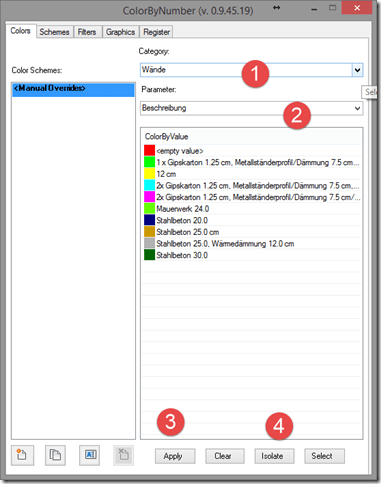Select the '12 cm' row text
The height and width of the screenshot is (484, 381).
[166, 174]
